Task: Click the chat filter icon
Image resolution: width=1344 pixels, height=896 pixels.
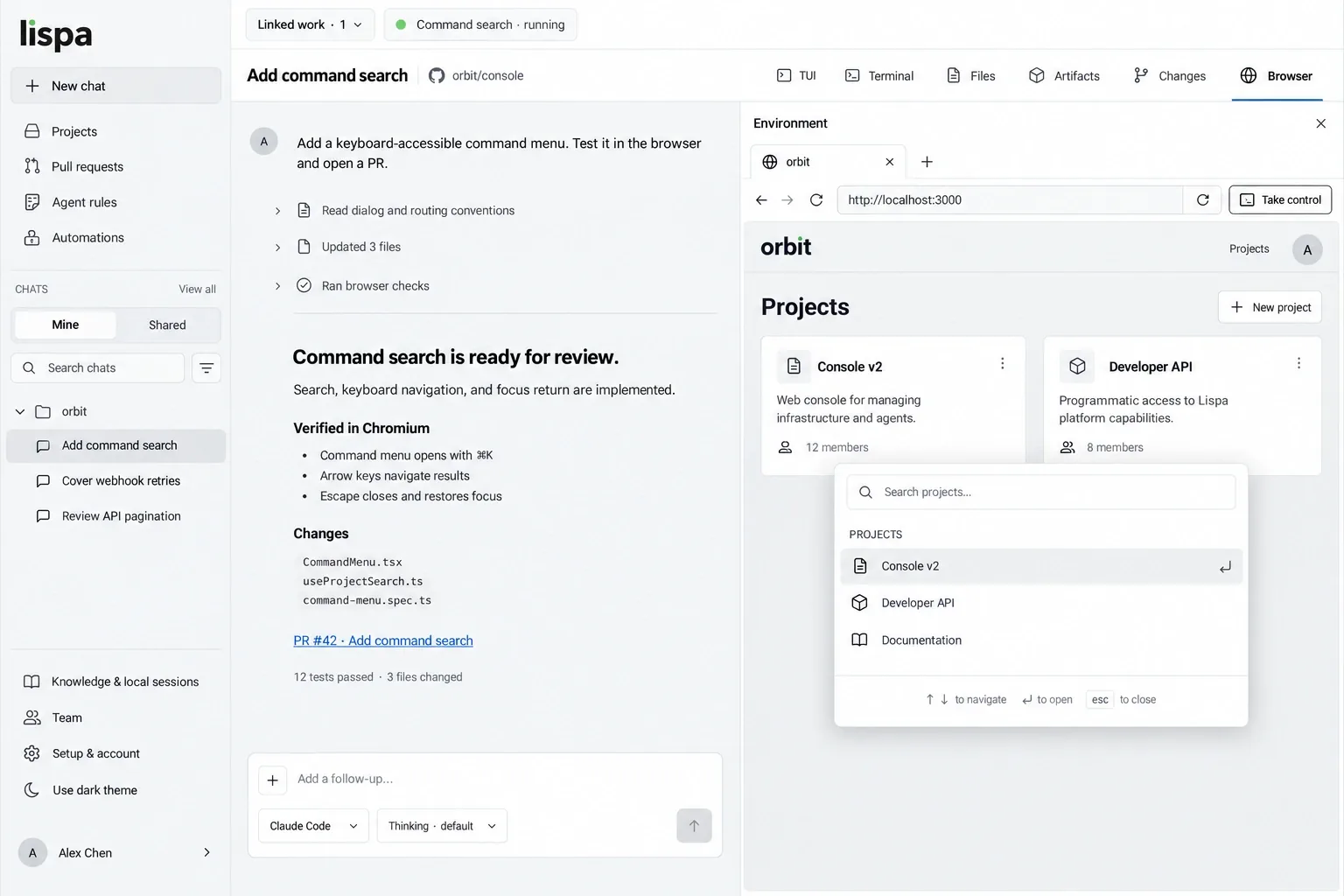Action: 206,368
